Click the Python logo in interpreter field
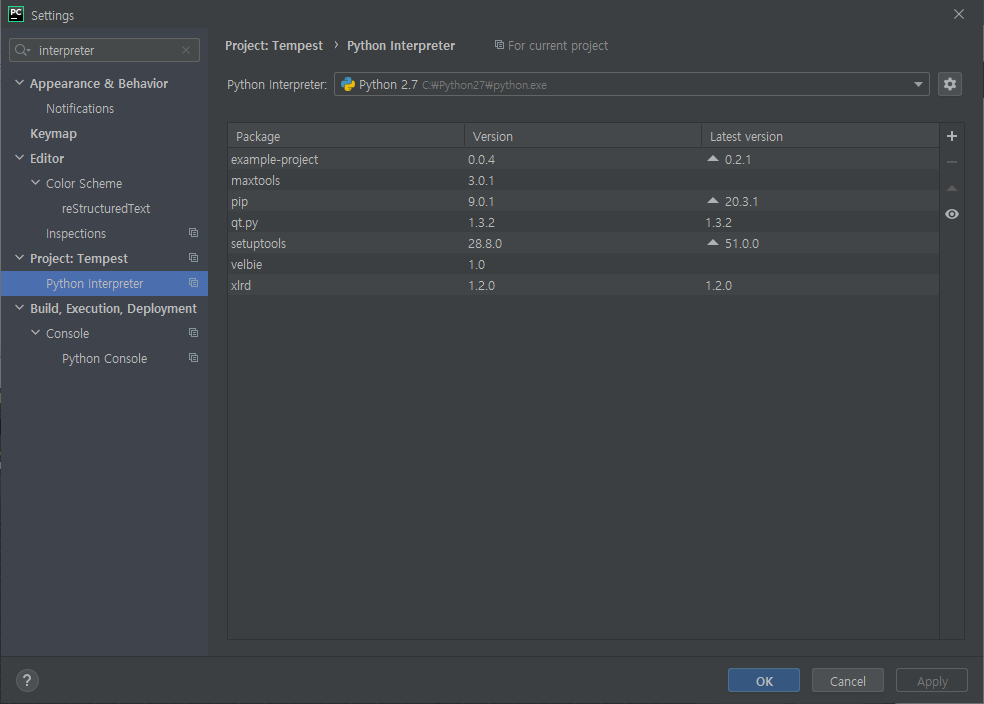 [x=348, y=85]
